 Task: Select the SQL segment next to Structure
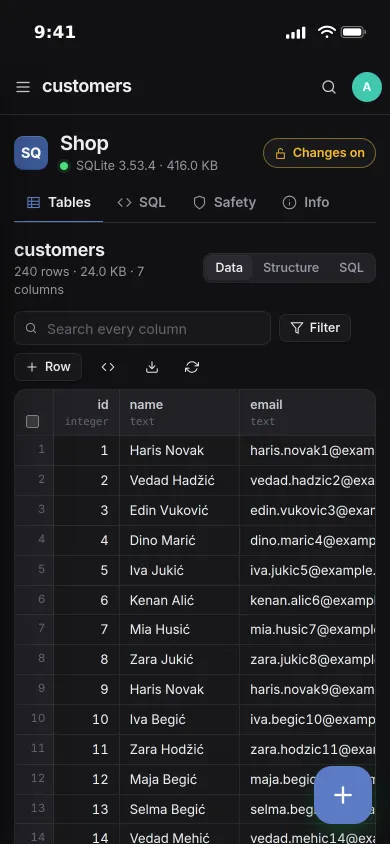[351, 268]
